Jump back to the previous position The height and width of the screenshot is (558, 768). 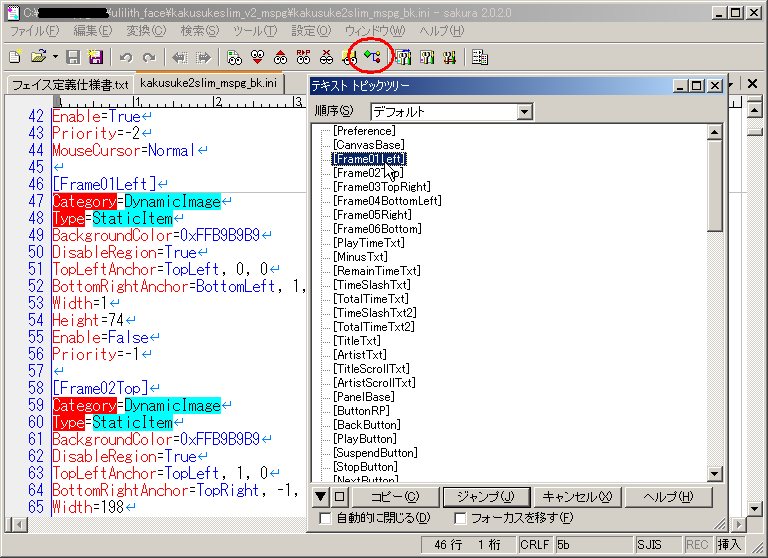[x=180, y=57]
